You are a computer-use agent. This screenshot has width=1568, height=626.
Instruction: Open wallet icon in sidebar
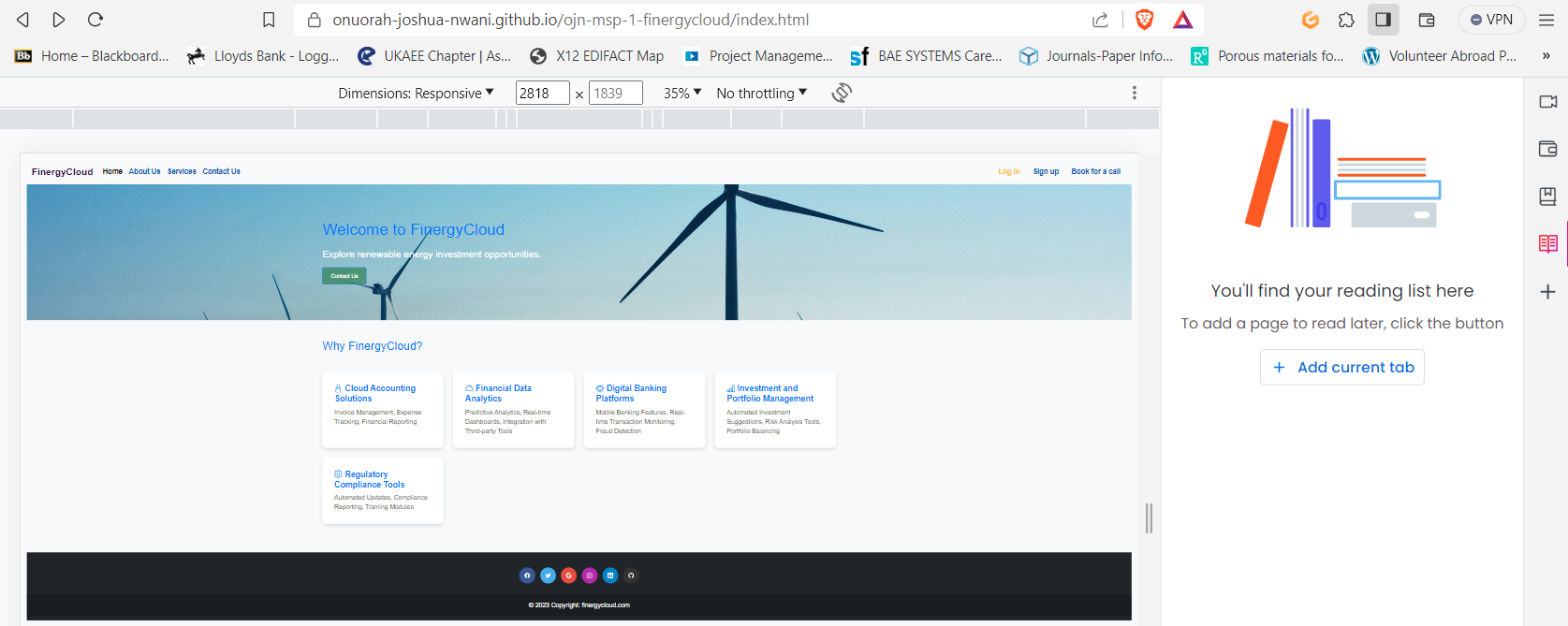pyautogui.click(x=1548, y=149)
